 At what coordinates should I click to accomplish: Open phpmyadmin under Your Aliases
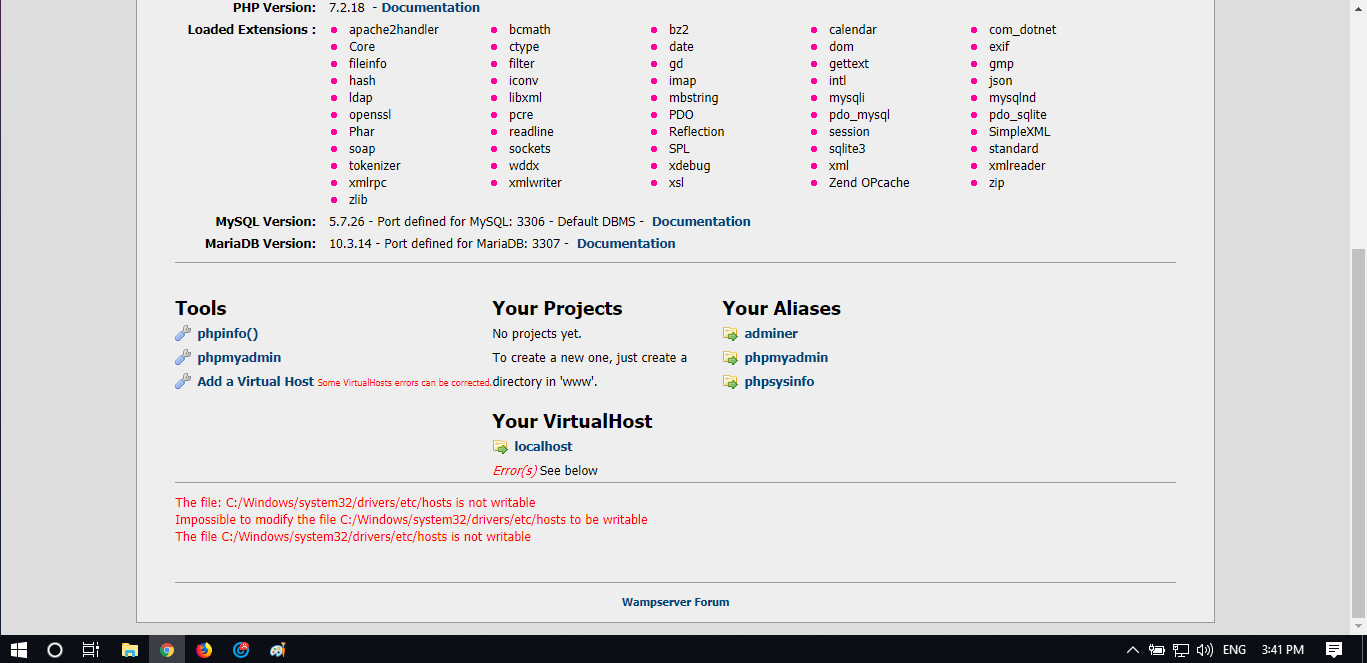[x=786, y=358]
